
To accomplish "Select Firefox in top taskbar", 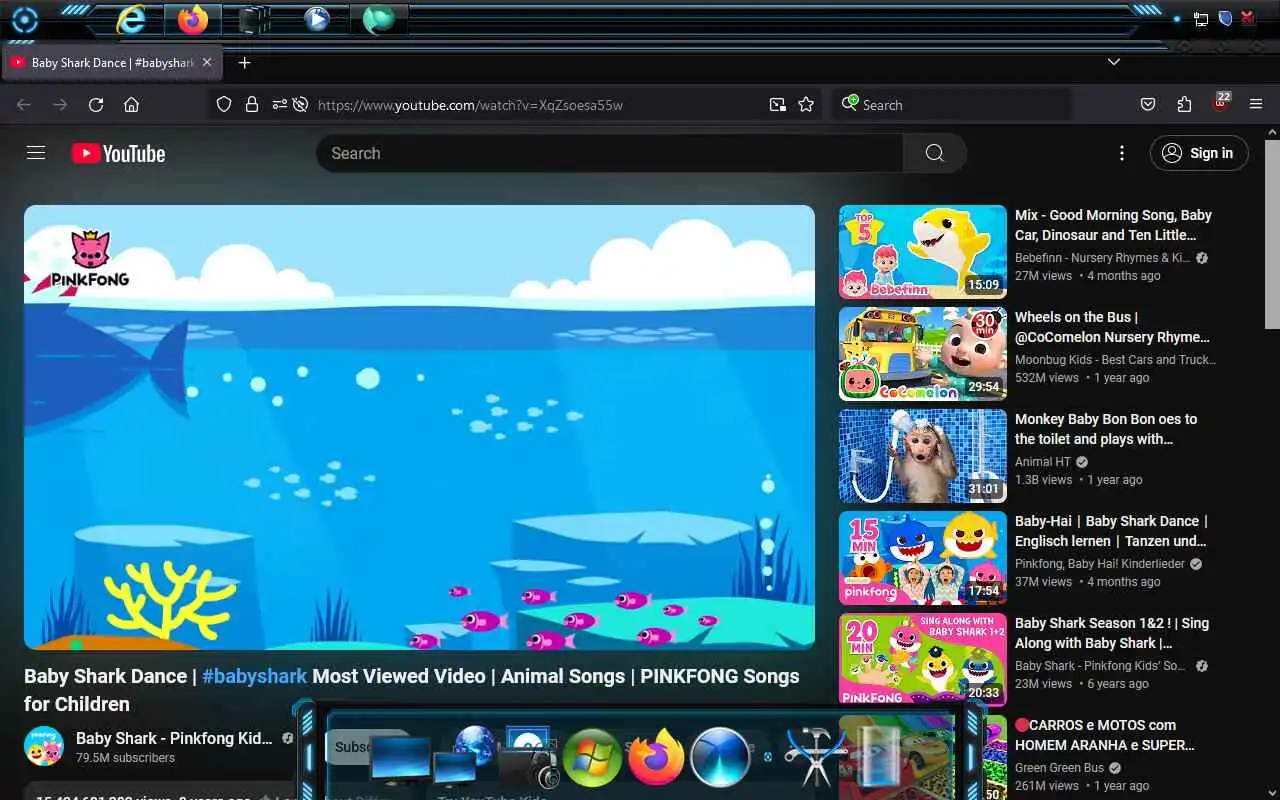I will pos(193,19).
